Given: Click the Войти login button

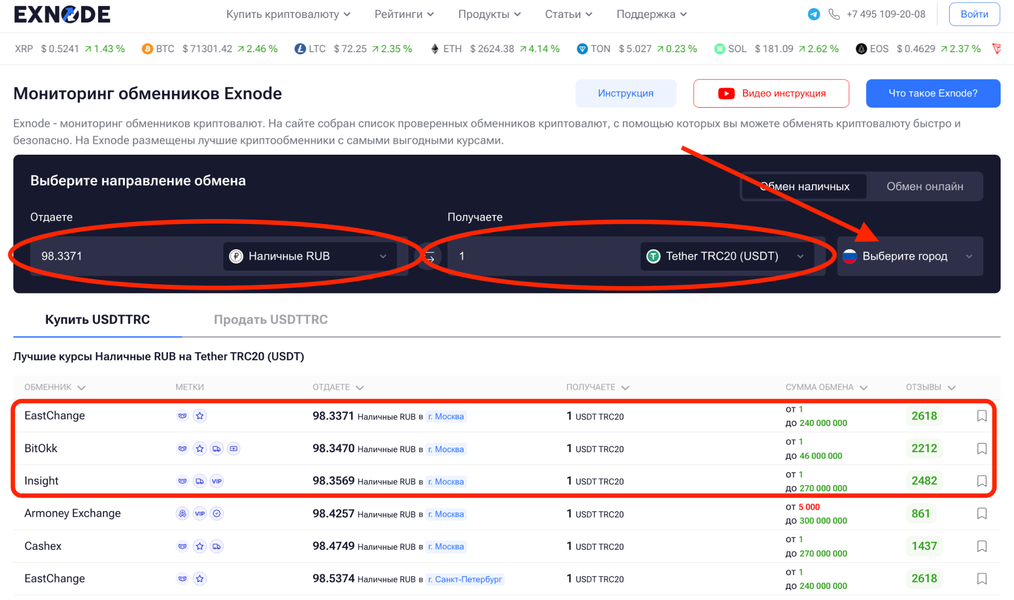Looking at the screenshot, I should [973, 15].
